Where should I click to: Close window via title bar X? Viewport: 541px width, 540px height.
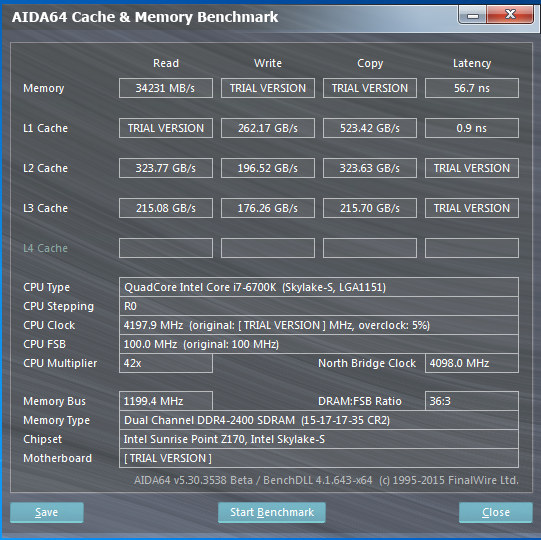point(510,14)
